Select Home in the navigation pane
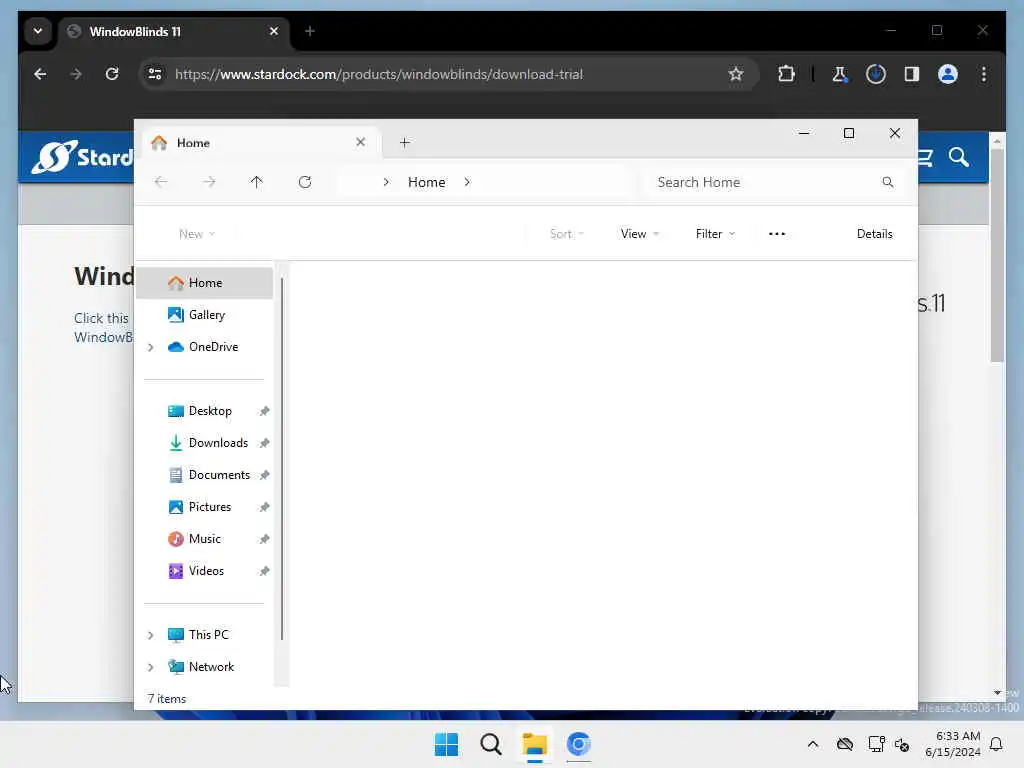Viewport: 1024px width, 768px height. click(205, 283)
